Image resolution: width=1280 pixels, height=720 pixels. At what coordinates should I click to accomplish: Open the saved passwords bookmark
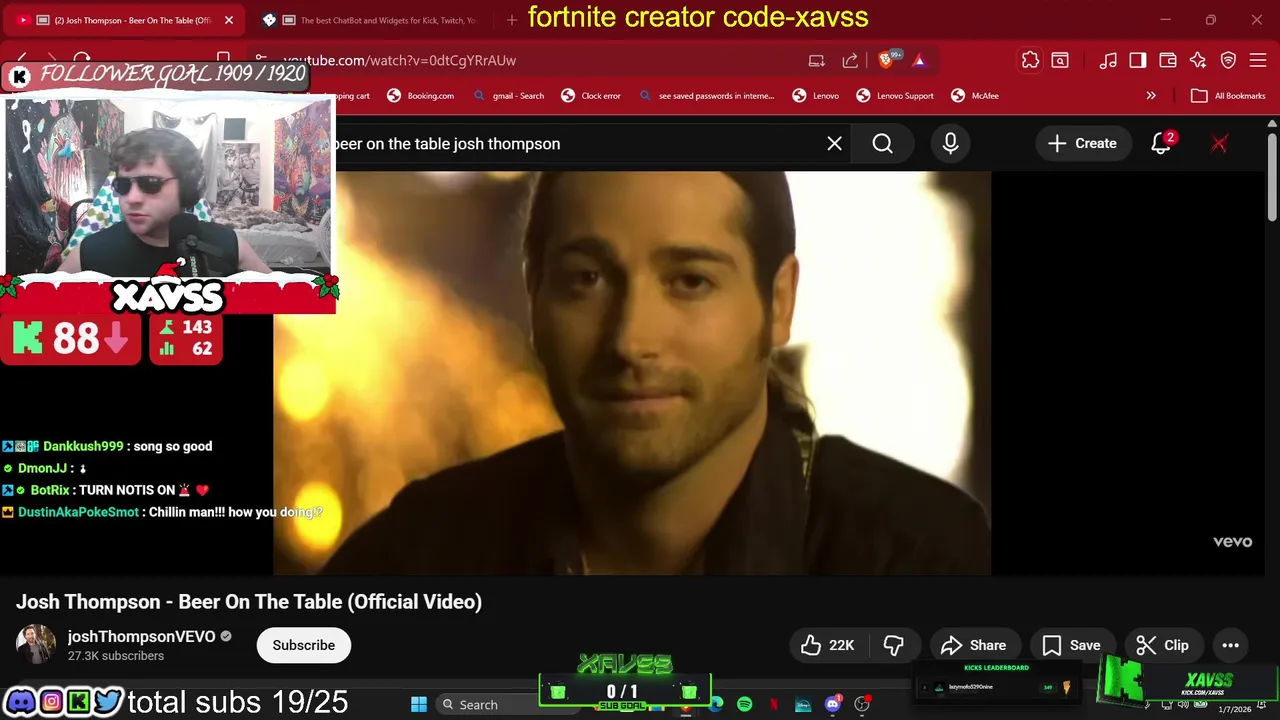click(706, 96)
